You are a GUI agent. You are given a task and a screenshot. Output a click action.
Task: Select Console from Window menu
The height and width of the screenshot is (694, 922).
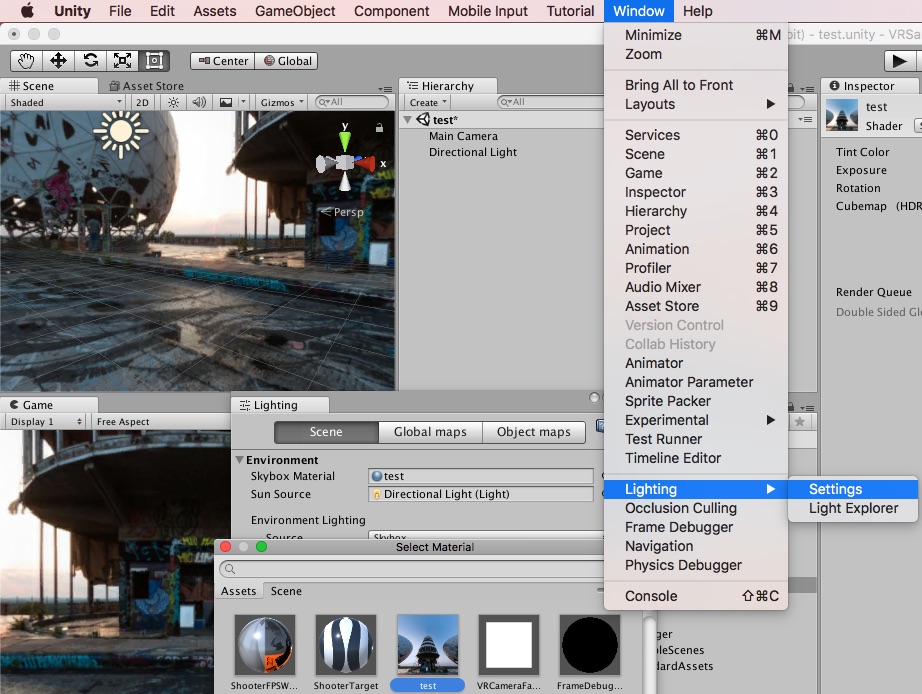point(696,596)
